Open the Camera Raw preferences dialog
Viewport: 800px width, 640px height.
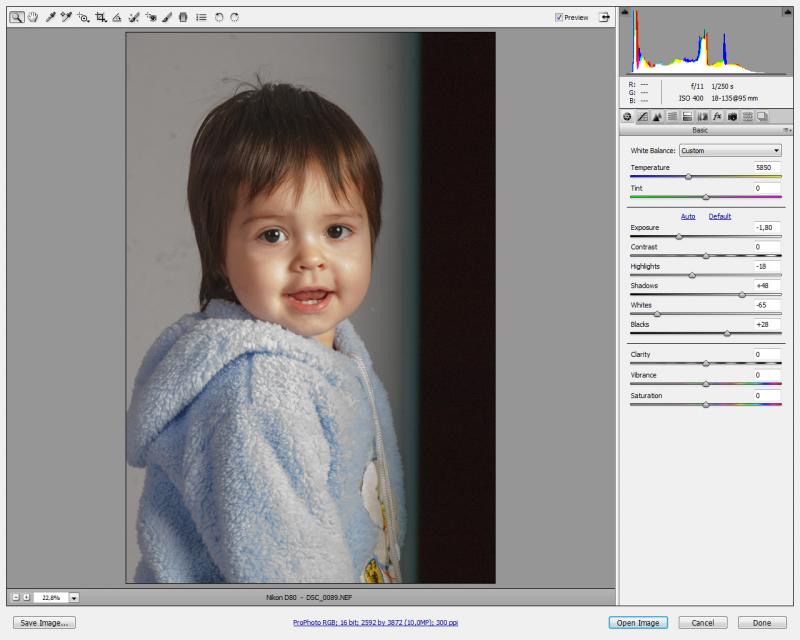pos(202,17)
